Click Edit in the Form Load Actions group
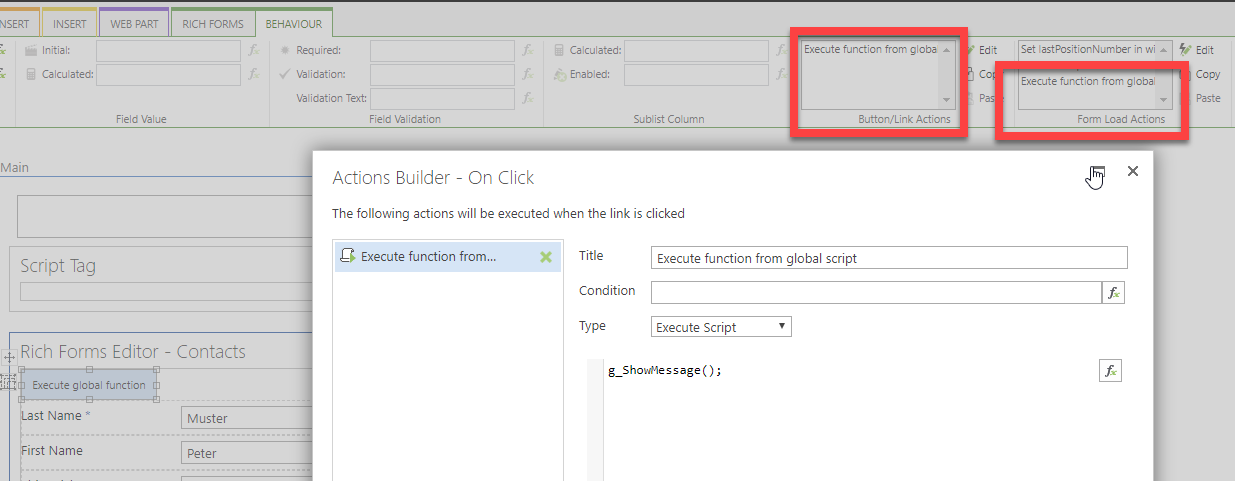The height and width of the screenshot is (481, 1235). coord(1197,50)
